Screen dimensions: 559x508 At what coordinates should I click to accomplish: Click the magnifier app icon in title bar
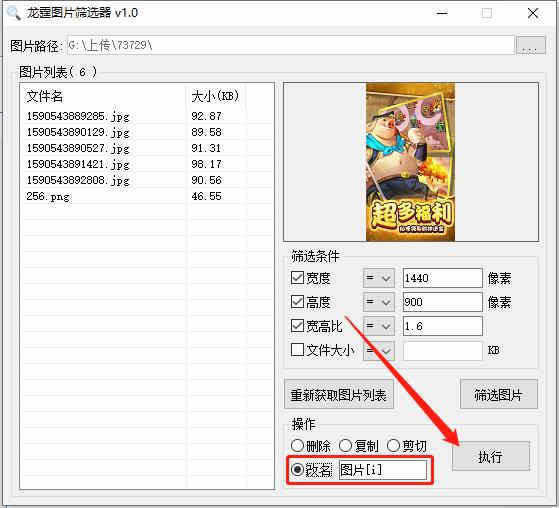[14, 13]
